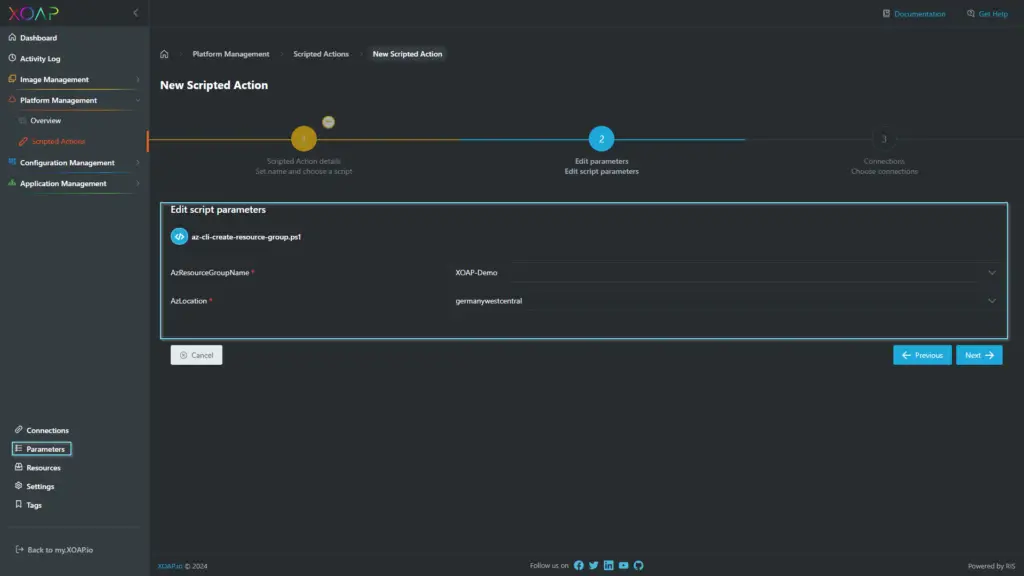Open Overview under Platform Management

[x=45, y=121]
